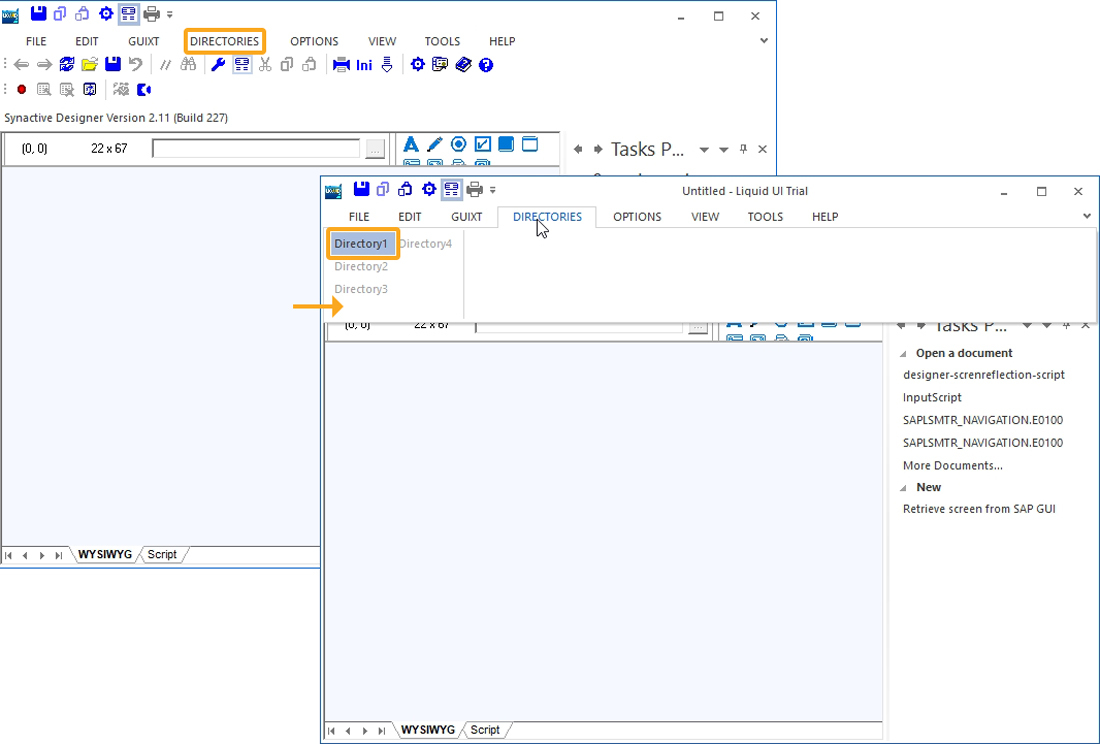Image resolution: width=1100 pixels, height=744 pixels.
Task: Toggle the pin on back window Tasks pane
Action: tap(743, 149)
